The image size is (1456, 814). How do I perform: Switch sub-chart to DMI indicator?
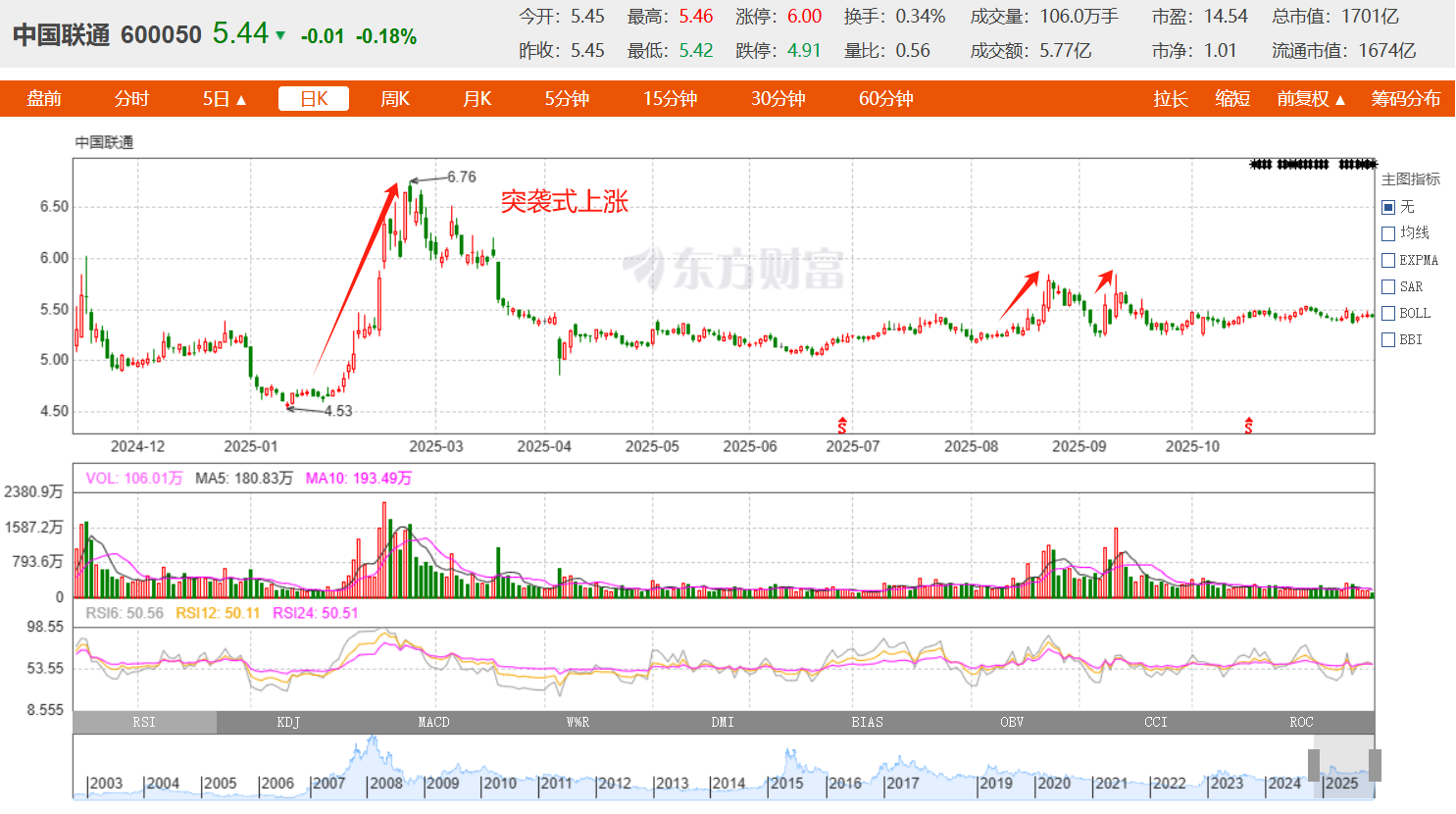tap(723, 722)
